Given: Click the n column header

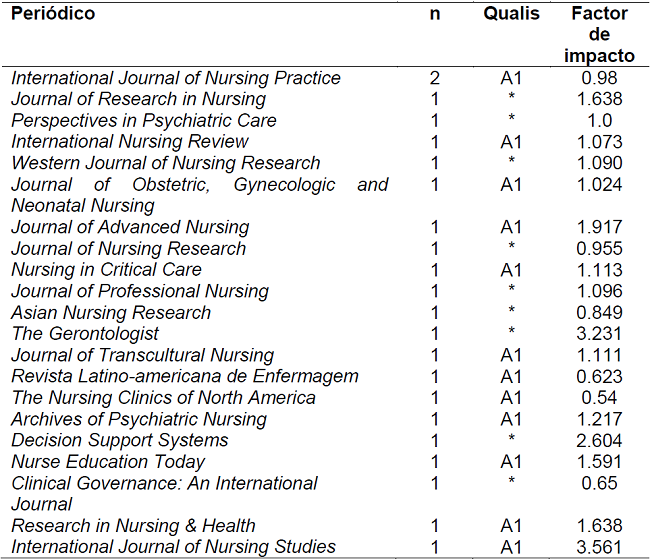Looking at the screenshot, I should click(x=434, y=14).
